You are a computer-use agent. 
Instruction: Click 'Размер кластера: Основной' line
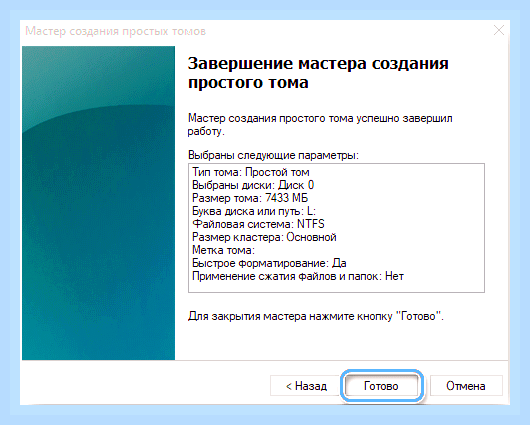(264, 237)
